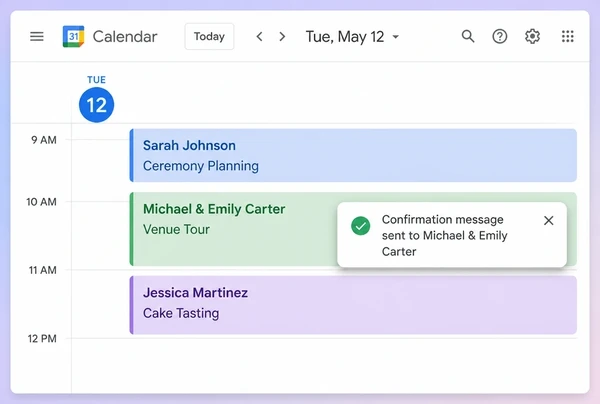Click the green checkmark in the notification

point(360,226)
